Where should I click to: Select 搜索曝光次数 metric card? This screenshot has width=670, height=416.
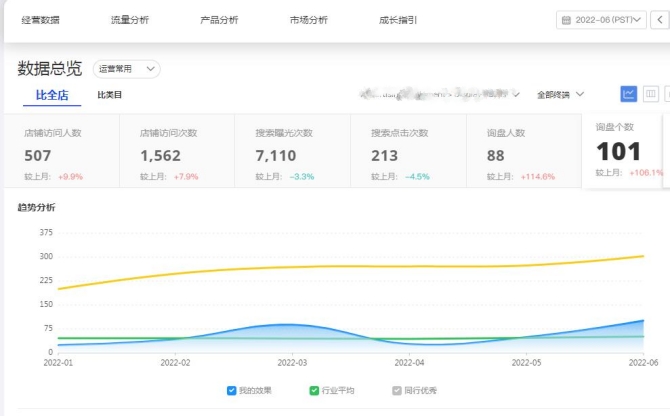click(x=292, y=152)
